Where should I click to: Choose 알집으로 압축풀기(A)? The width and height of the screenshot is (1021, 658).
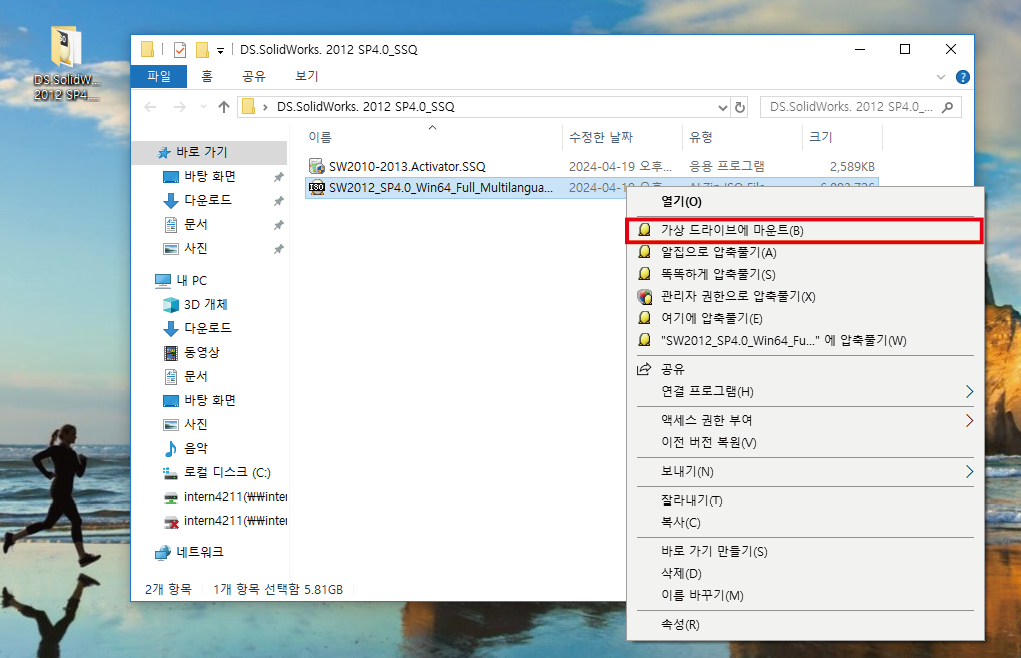(805, 253)
